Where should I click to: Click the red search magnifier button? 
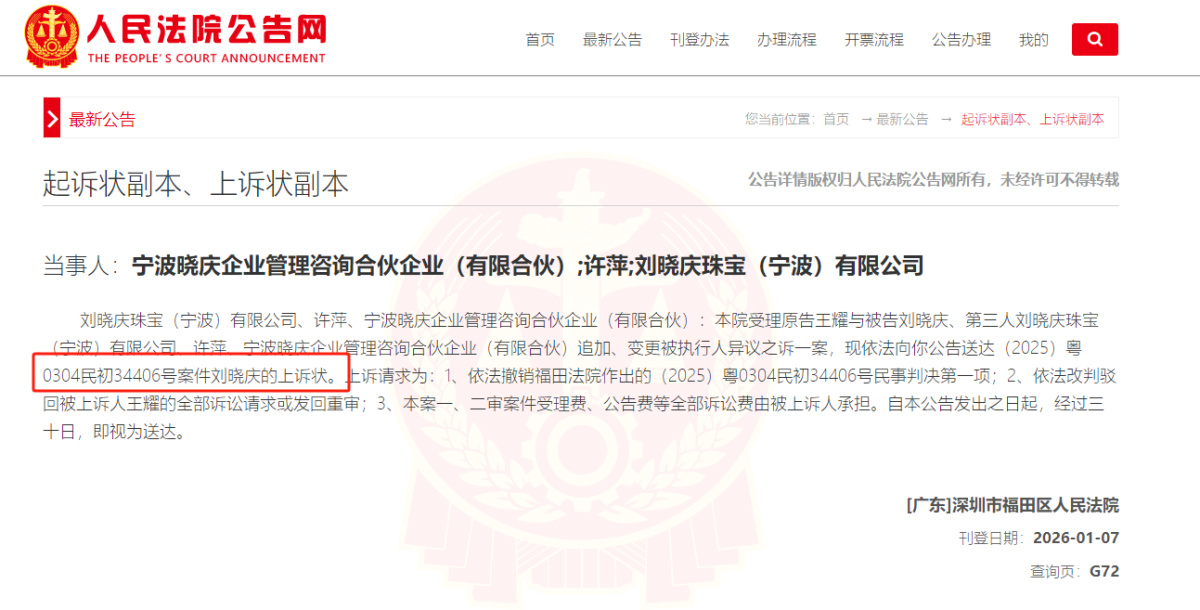tap(1094, 39)
